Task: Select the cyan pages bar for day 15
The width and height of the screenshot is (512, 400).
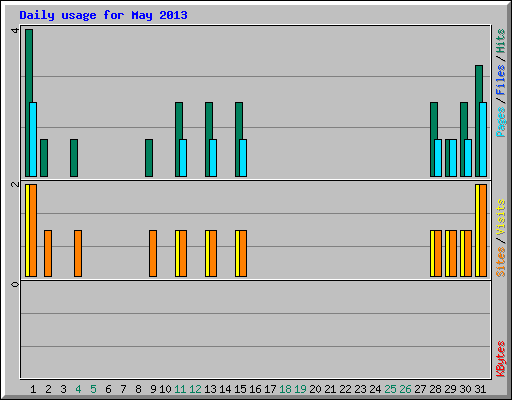Action: [x=243, y=158]
